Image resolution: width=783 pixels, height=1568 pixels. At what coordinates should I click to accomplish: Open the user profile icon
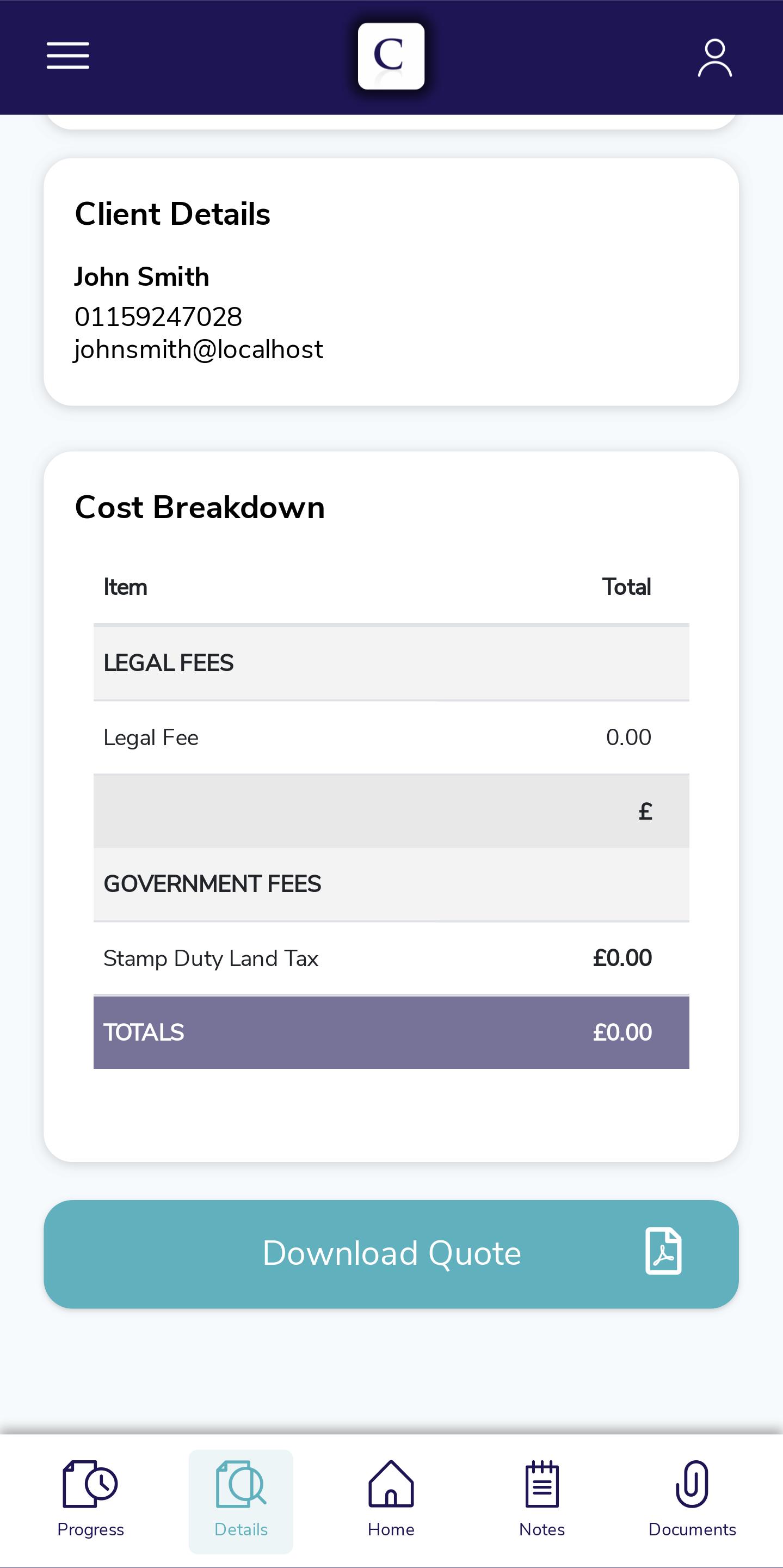[714, 58]
